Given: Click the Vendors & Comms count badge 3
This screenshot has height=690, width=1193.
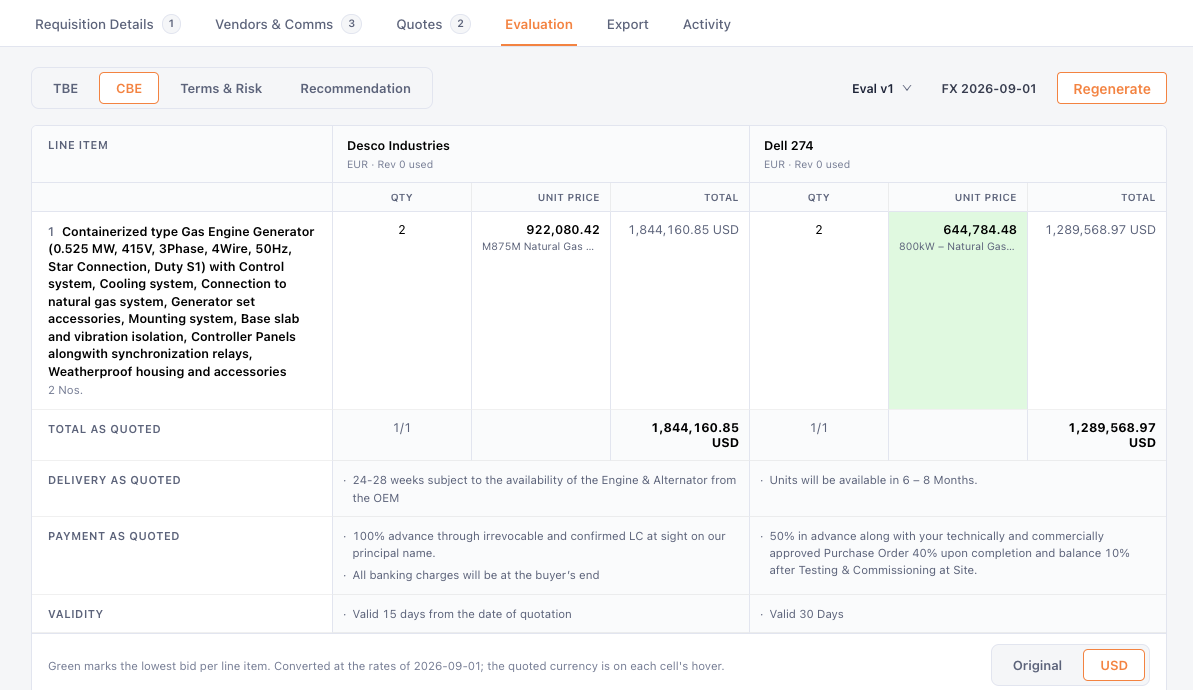Looking at the screenshot, I should tap(351, 24).
